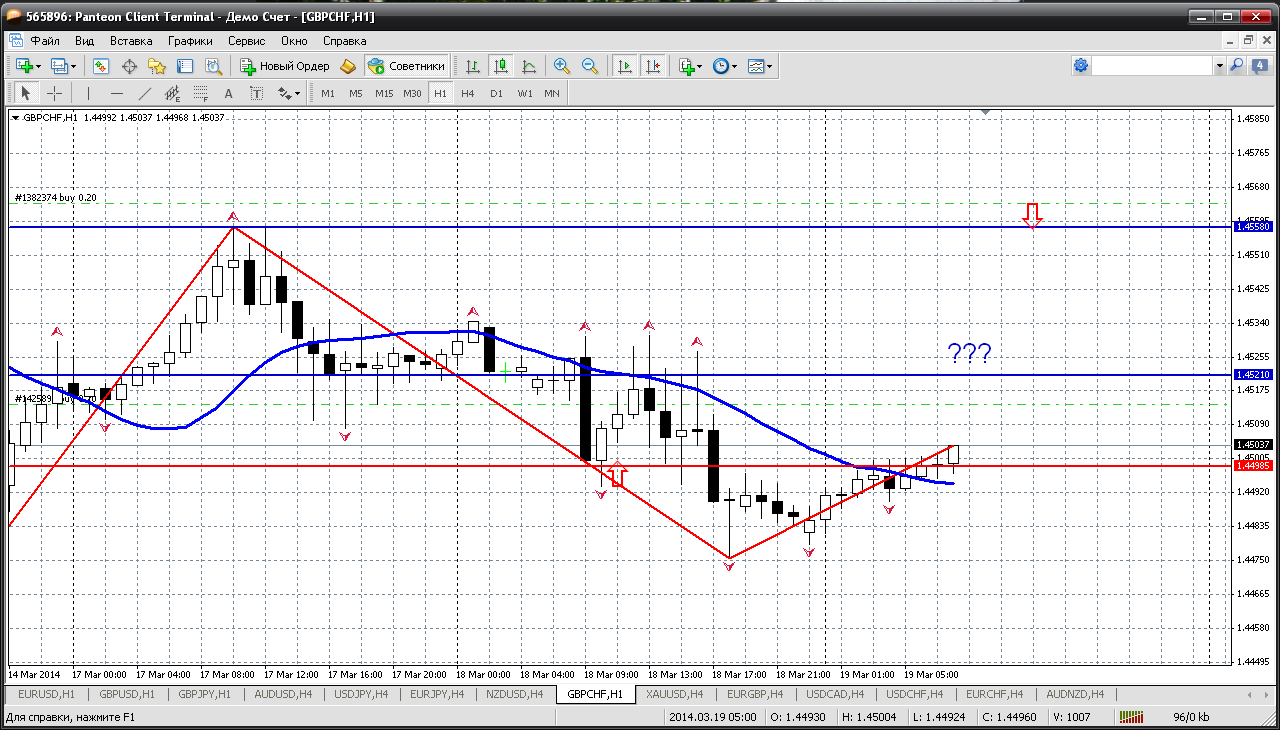Select the Trendline drawing tool

tap(144, 93)
